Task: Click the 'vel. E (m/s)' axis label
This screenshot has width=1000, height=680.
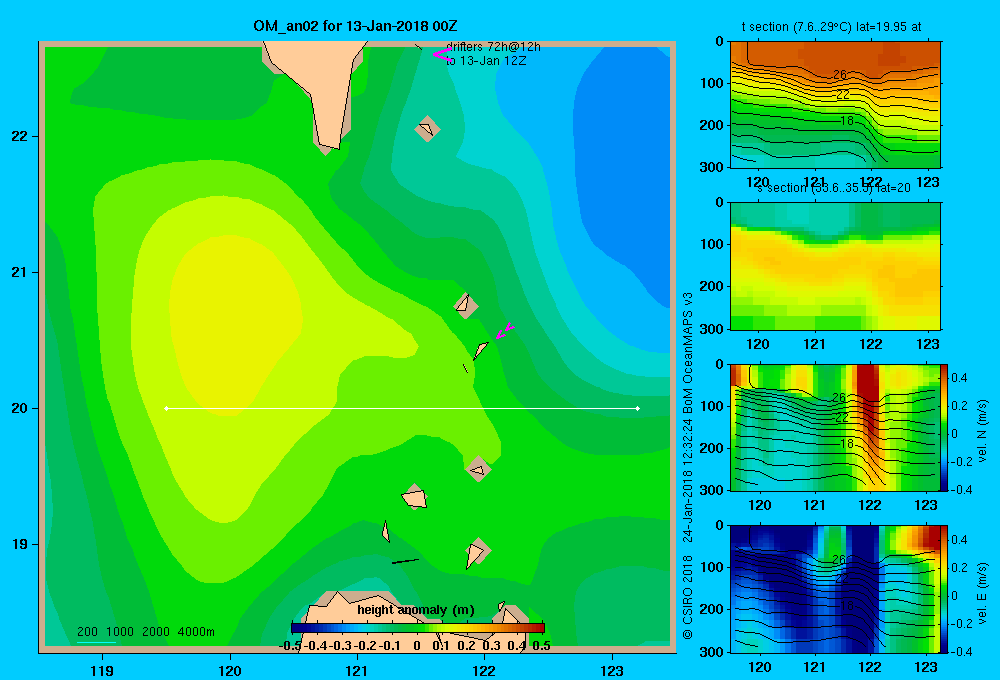Action: tap(982, 593)
